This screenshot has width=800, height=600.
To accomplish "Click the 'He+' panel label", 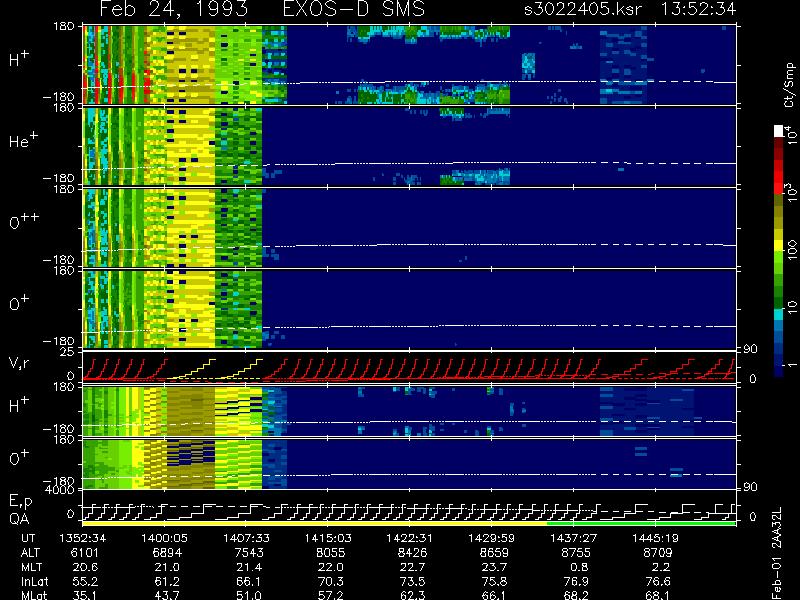I will pos(23,140).
